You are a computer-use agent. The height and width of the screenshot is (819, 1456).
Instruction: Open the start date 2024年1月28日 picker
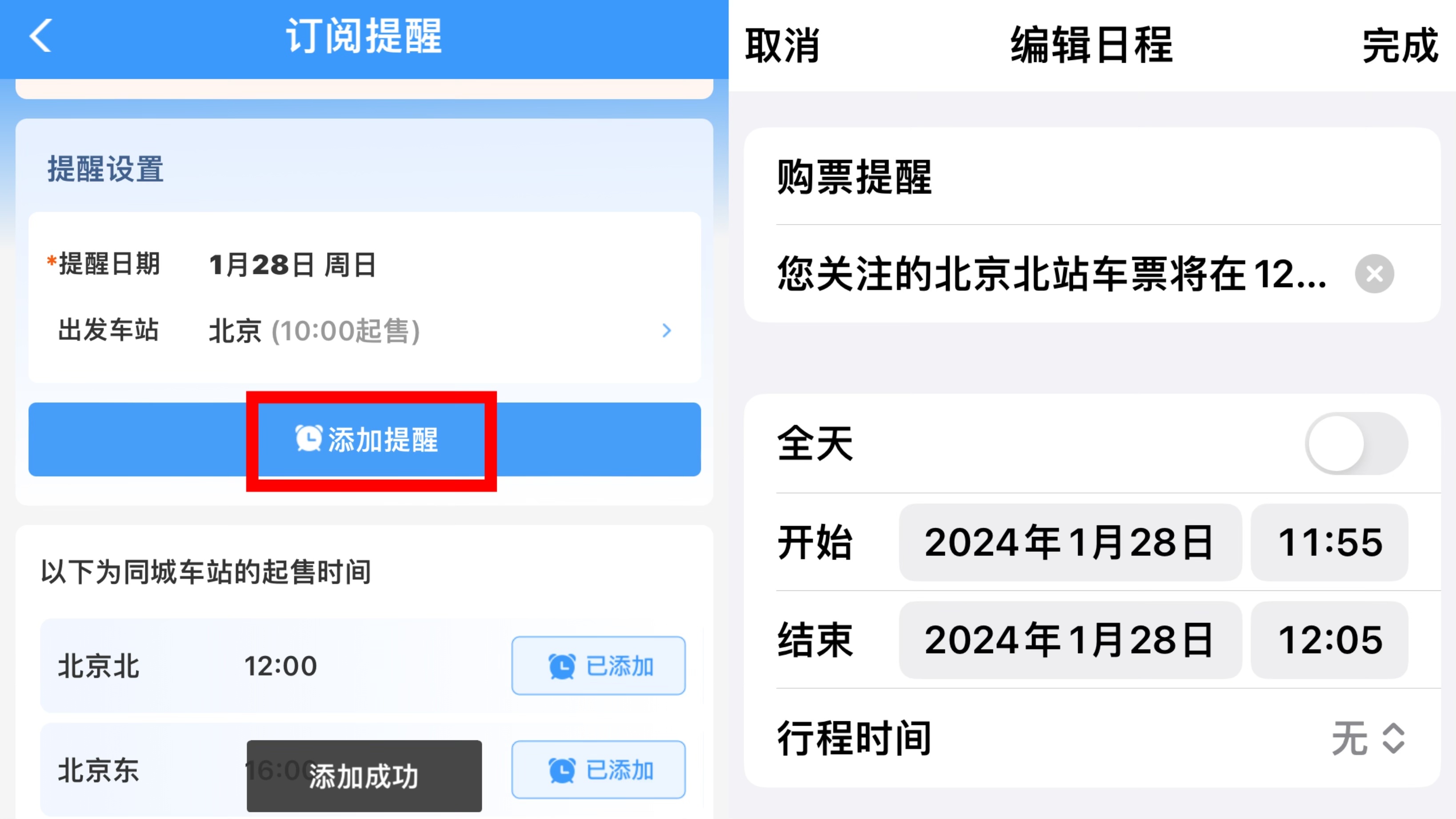point(1070,542)
